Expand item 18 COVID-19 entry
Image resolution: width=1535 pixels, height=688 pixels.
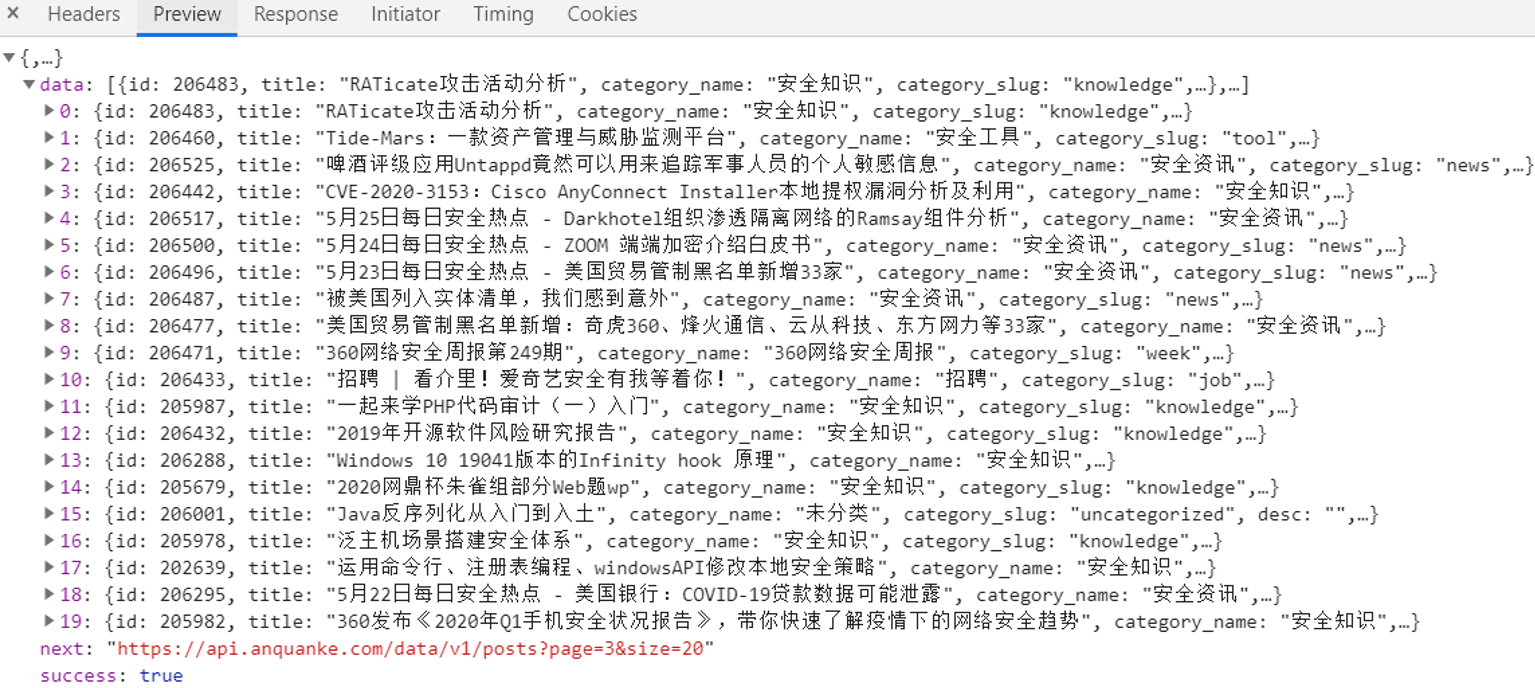coord(49,595)
